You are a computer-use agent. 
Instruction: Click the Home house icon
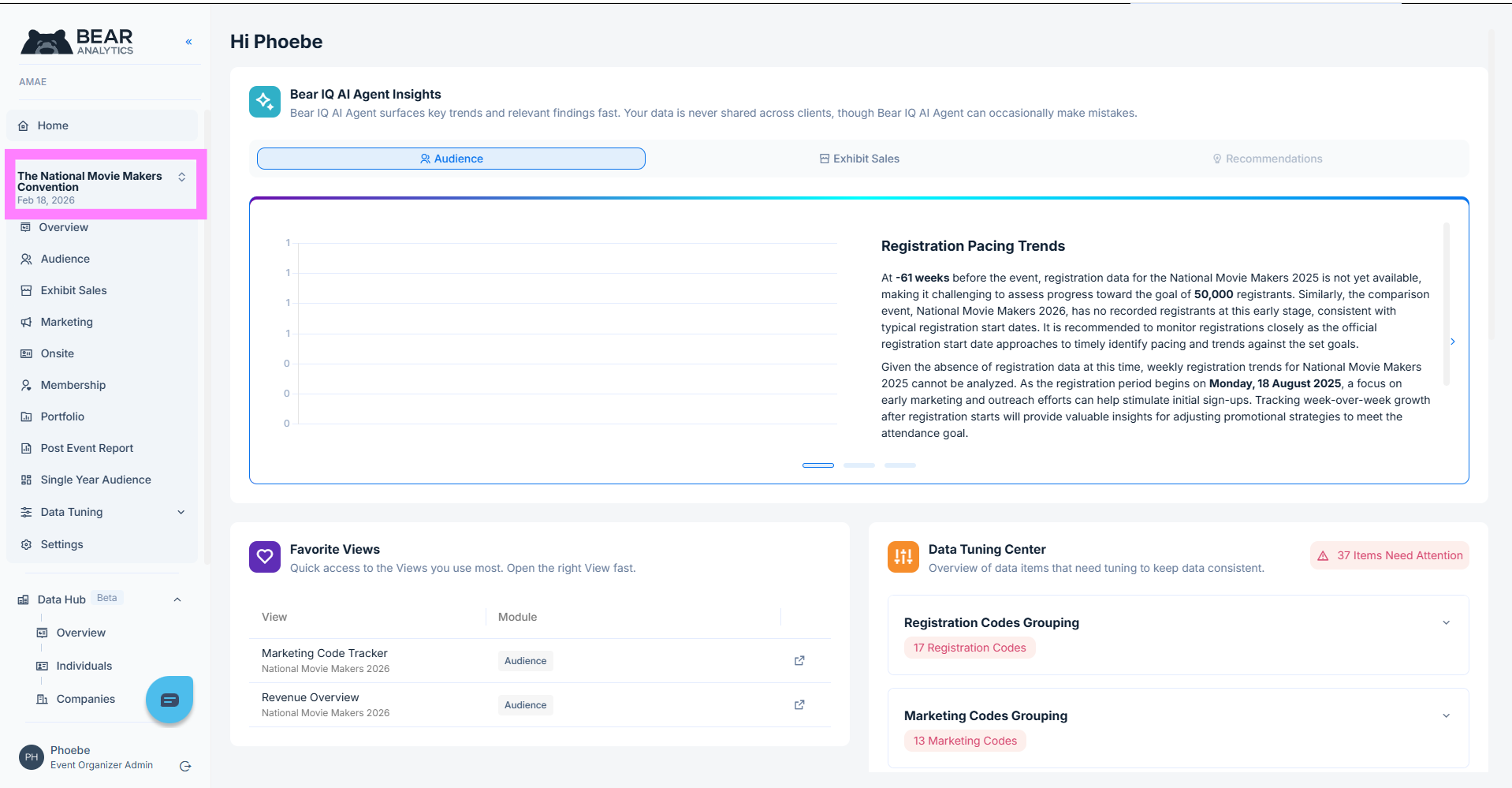coord(24,125)
